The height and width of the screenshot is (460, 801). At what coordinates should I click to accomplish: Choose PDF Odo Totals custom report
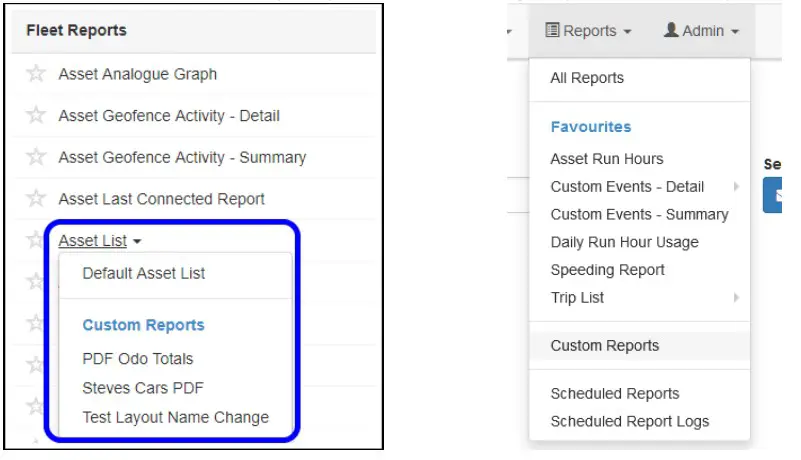pos(138,359)
